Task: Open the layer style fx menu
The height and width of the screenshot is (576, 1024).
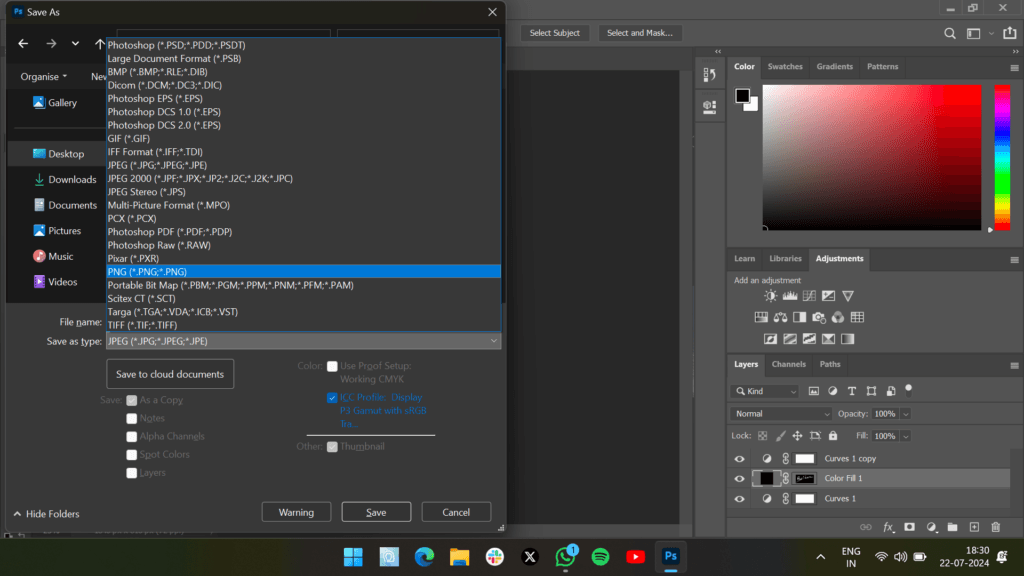Action: (888, 527)
